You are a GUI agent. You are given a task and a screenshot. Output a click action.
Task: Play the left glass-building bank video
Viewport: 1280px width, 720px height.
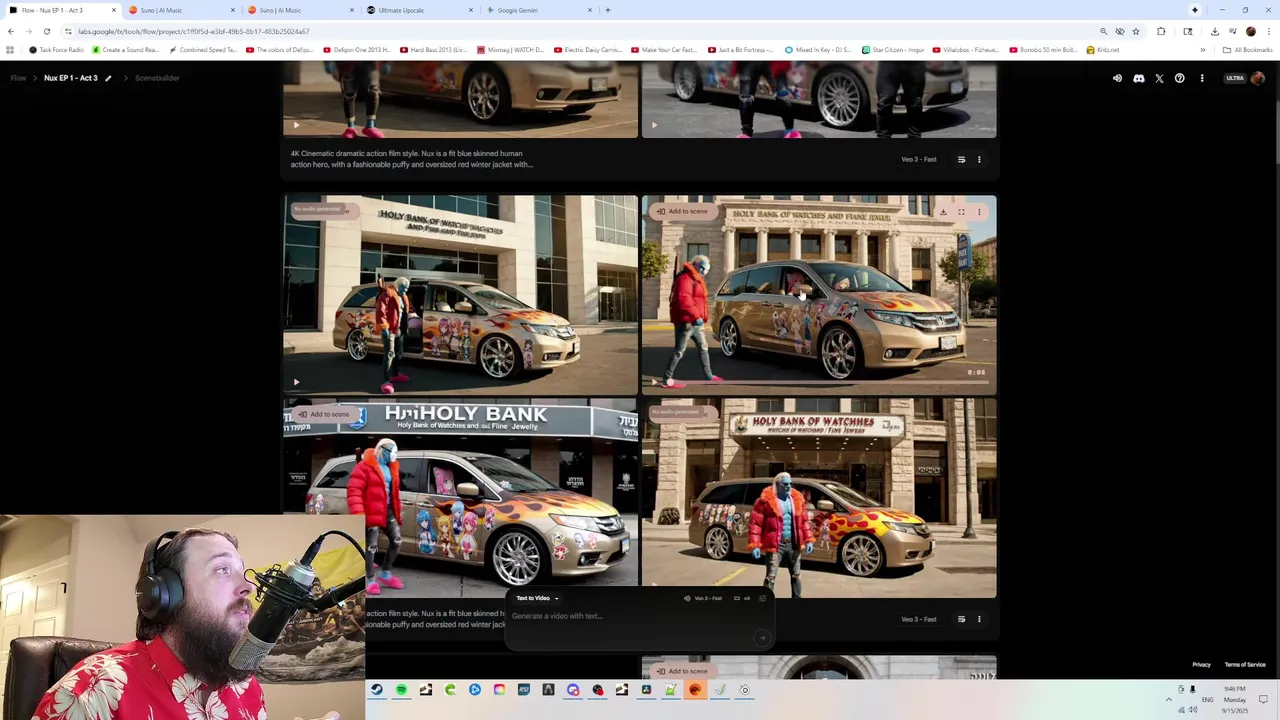pos(296,381)
